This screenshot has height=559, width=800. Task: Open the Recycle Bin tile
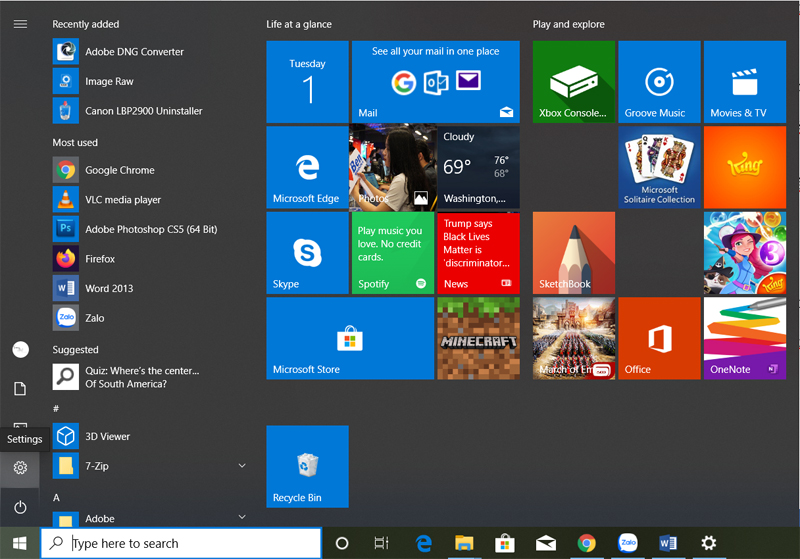click(x=307, y=467)
